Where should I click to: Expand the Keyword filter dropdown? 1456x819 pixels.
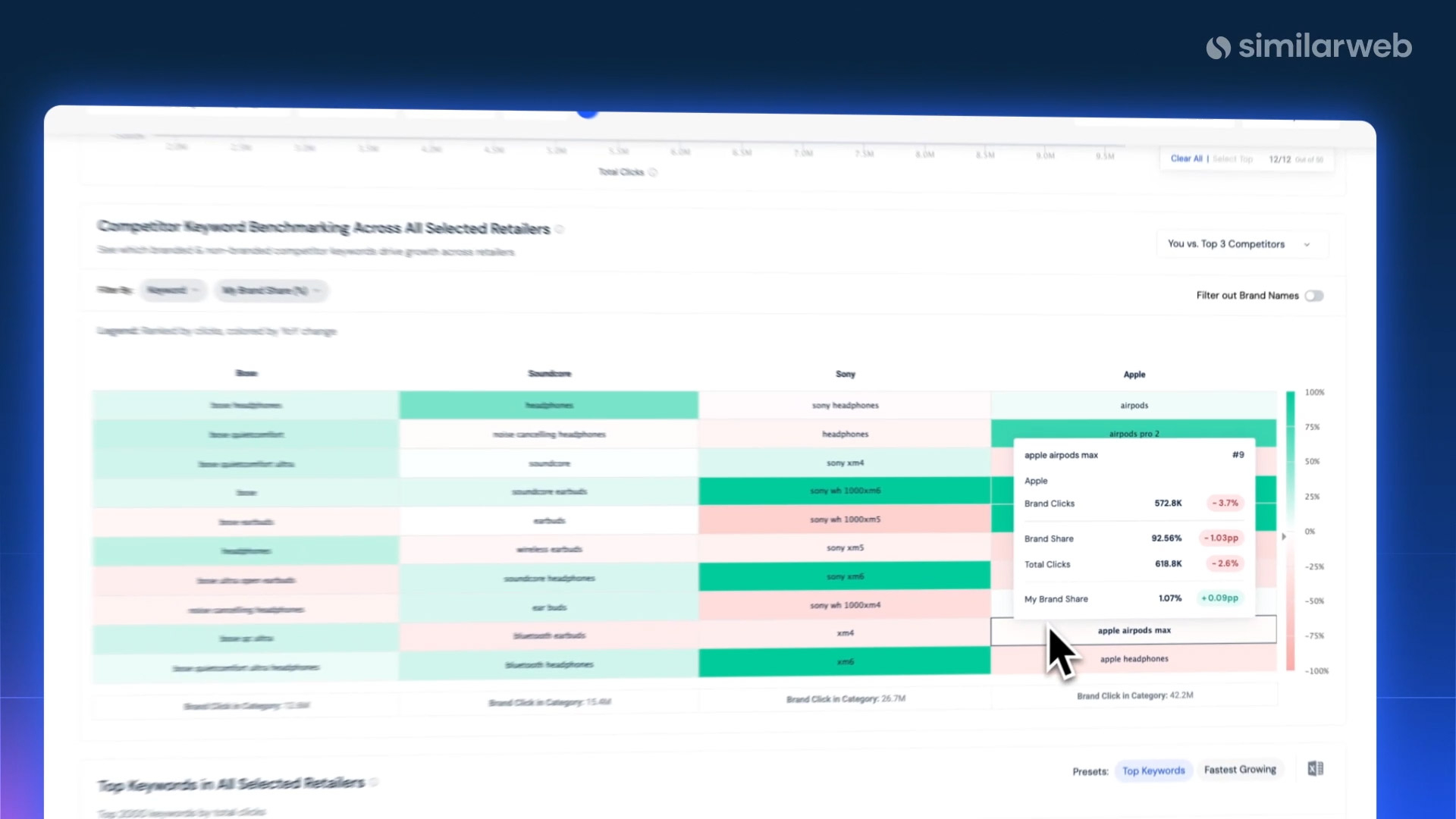pos(172,290)
